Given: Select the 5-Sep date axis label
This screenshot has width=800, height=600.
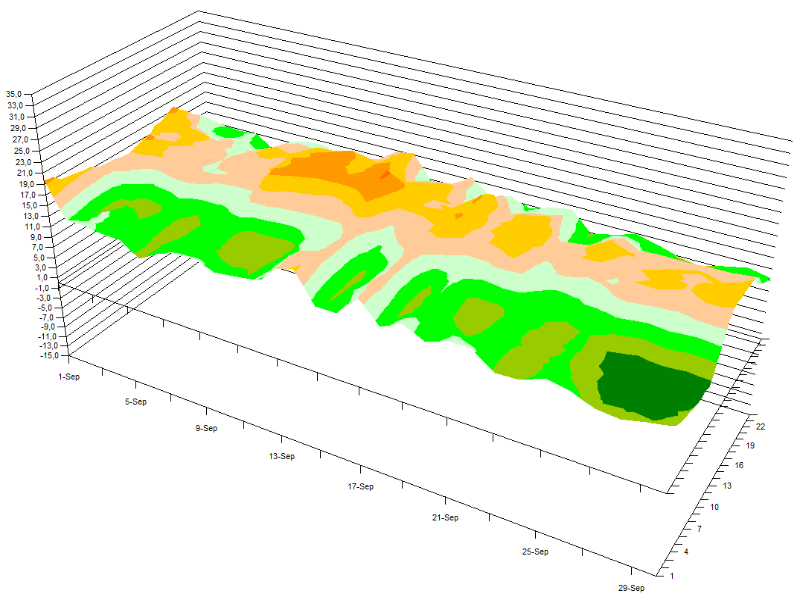Looking at the screenshot, I should click(x=135, y=402).
